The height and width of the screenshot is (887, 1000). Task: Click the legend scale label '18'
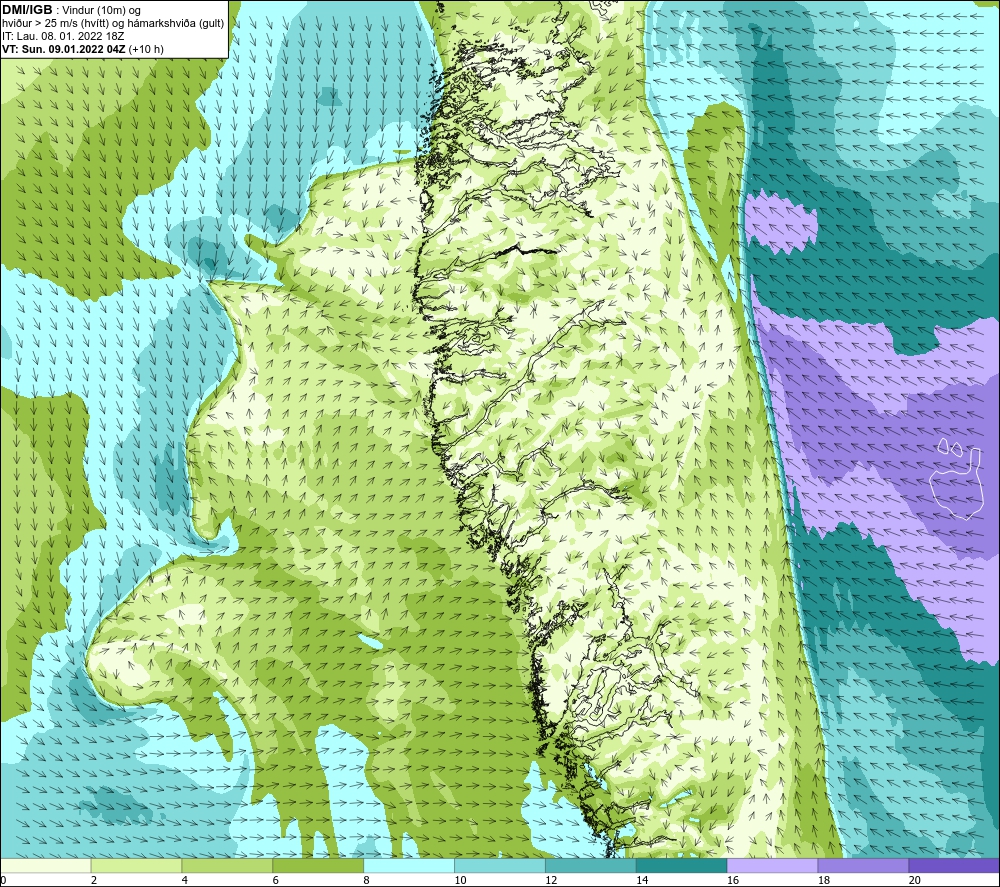pyautogui.click(x=823, y=880)
